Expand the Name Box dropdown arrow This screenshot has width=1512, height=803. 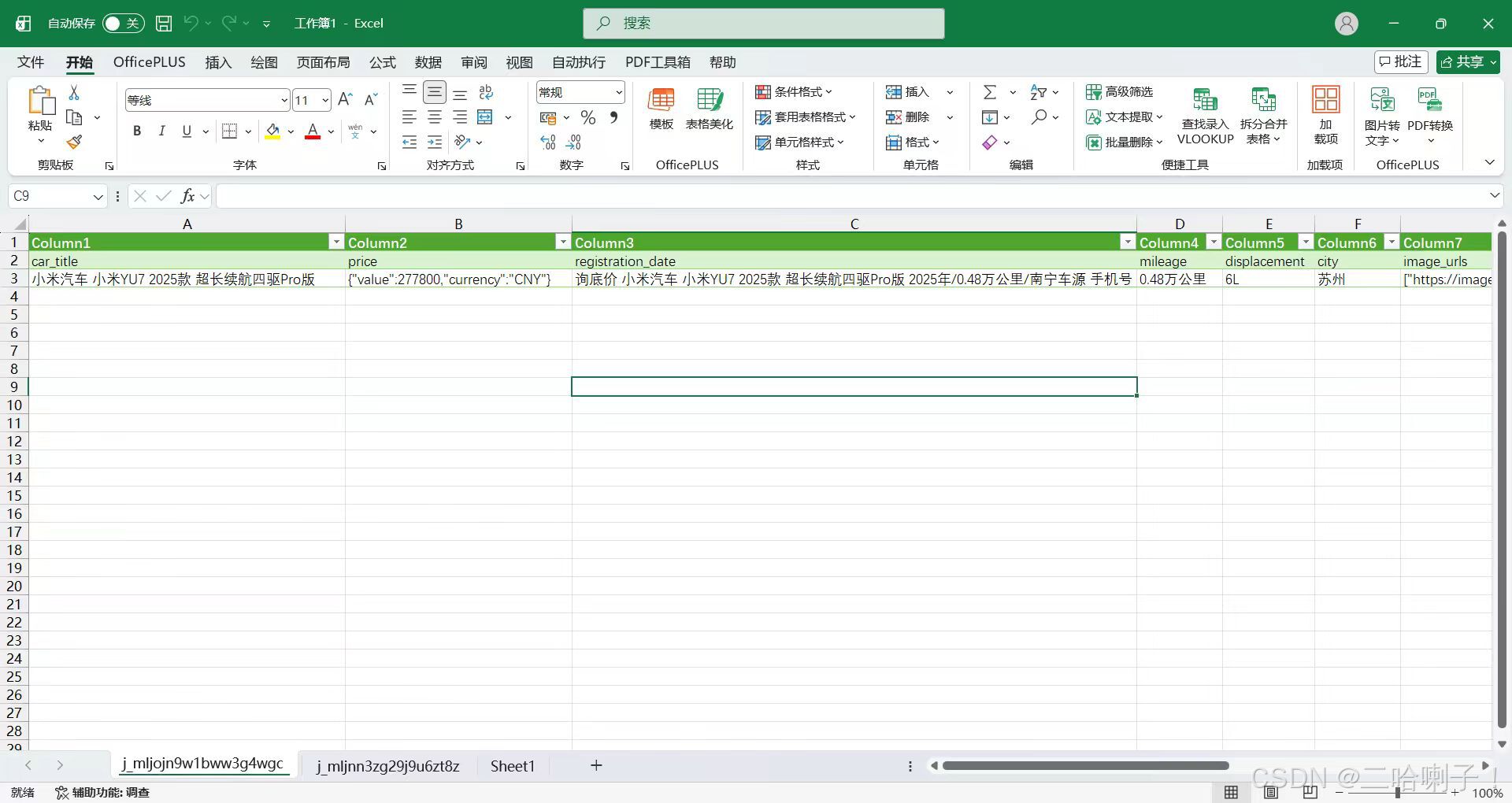pyautogui.click(x=98, y=196)
